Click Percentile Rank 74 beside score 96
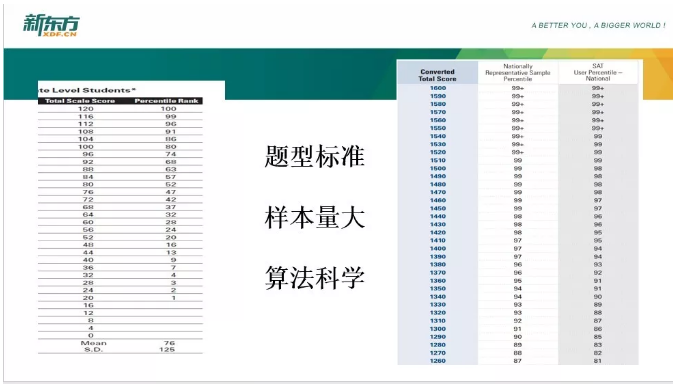 pyautogui.click(x=171, y=154)
